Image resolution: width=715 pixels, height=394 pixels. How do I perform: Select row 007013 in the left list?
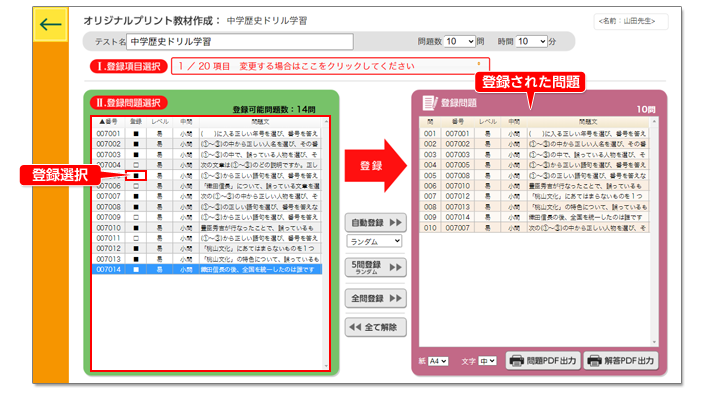click(x=207, y=259)
